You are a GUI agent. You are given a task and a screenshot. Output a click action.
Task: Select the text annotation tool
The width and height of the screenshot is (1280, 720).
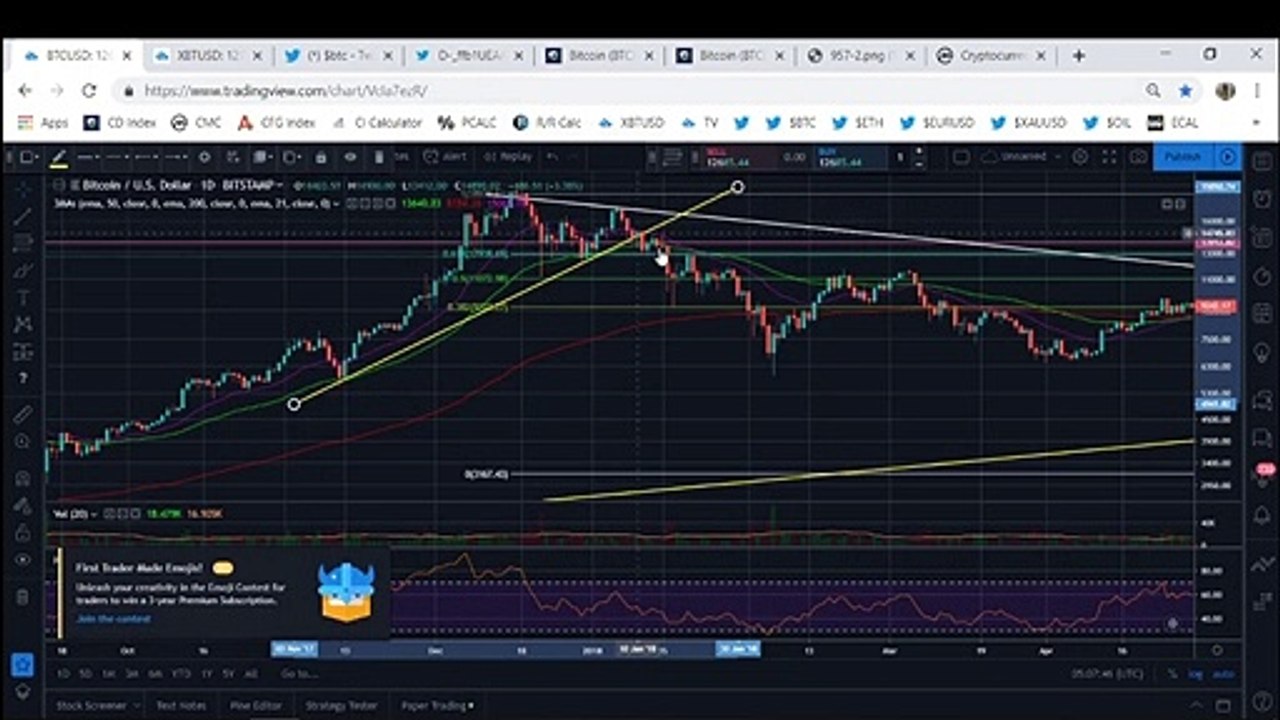point(22,298)
